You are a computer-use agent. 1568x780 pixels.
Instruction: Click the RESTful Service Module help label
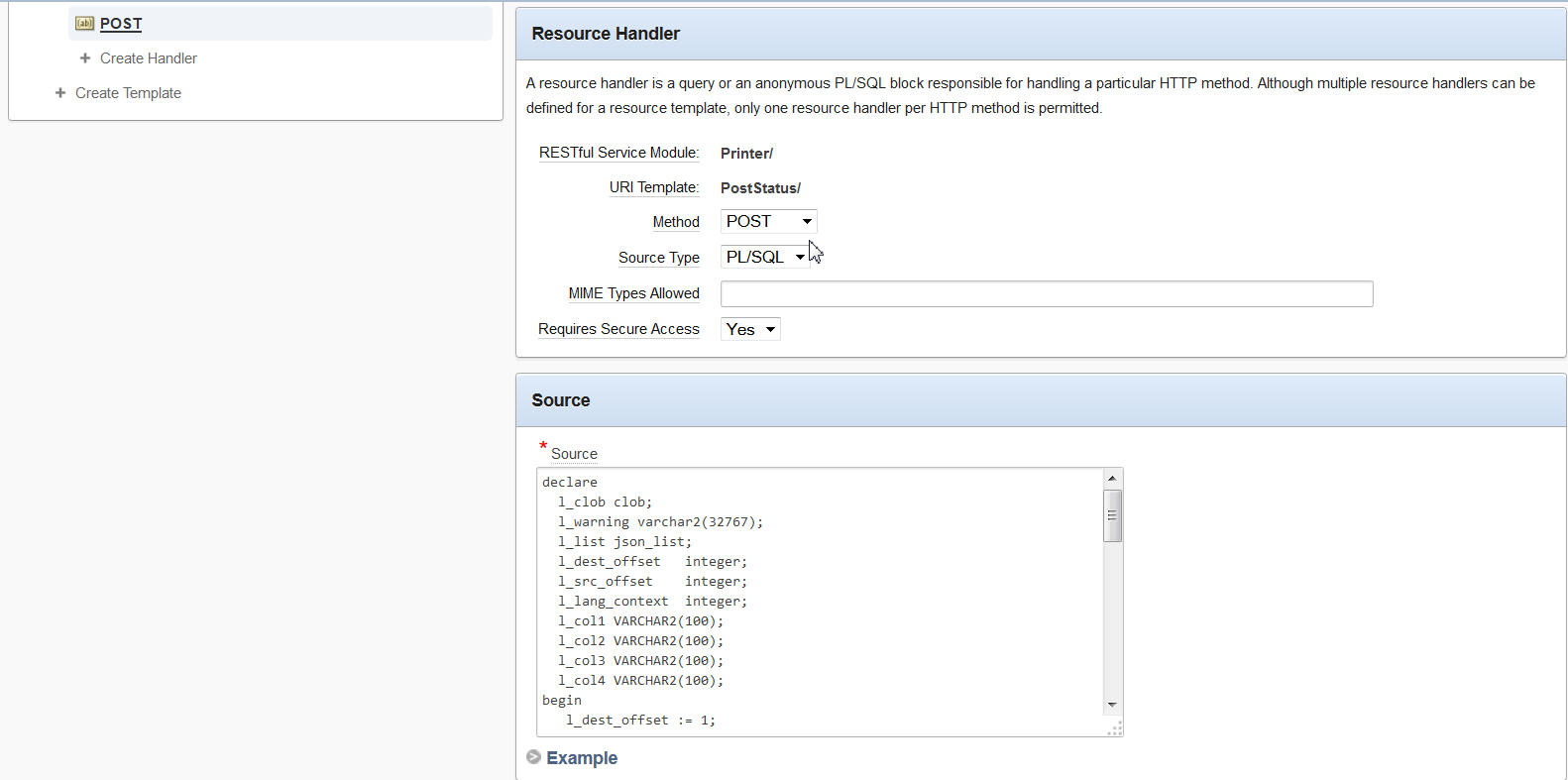click(x=618, y=153)
